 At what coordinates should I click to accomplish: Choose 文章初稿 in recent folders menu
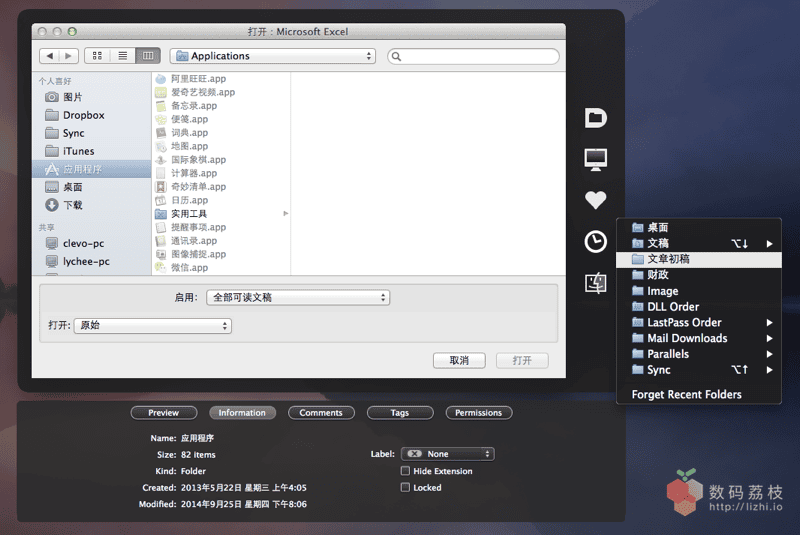coord(699,259)
